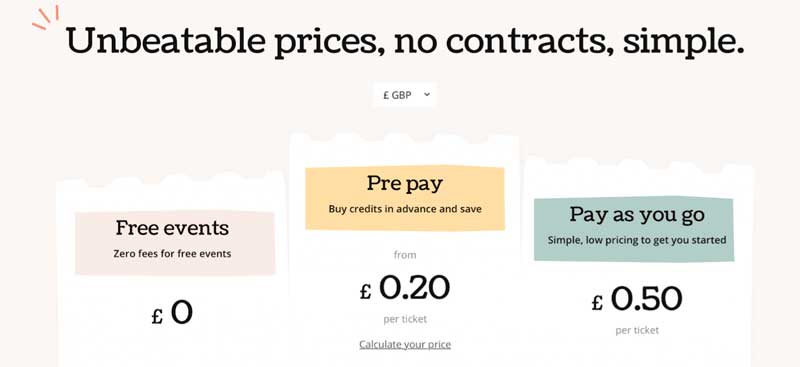
Task: Click the £ 0.50 price text
Action: point(637,299)
